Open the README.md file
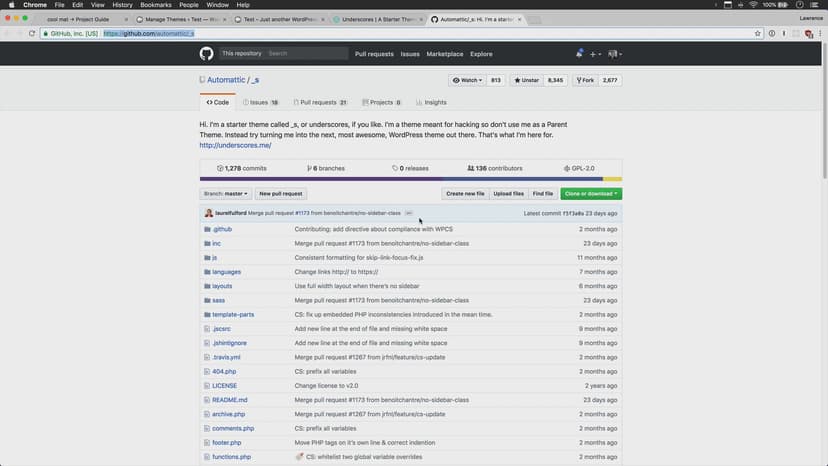Screen dimensions: 828x466 230,400
